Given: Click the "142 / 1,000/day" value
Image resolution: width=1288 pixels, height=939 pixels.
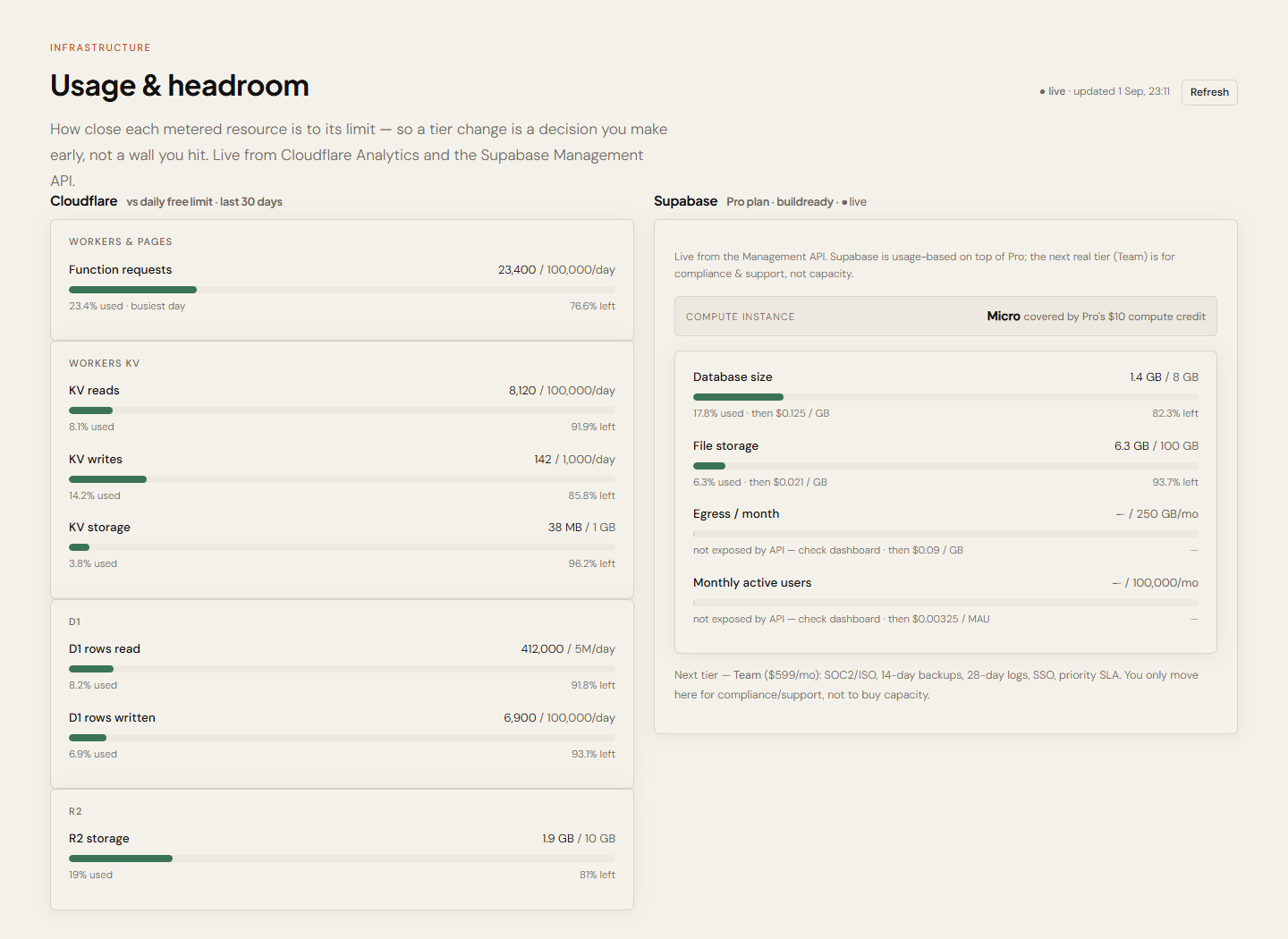Looking at the screenshot, I should click(574, 460).
